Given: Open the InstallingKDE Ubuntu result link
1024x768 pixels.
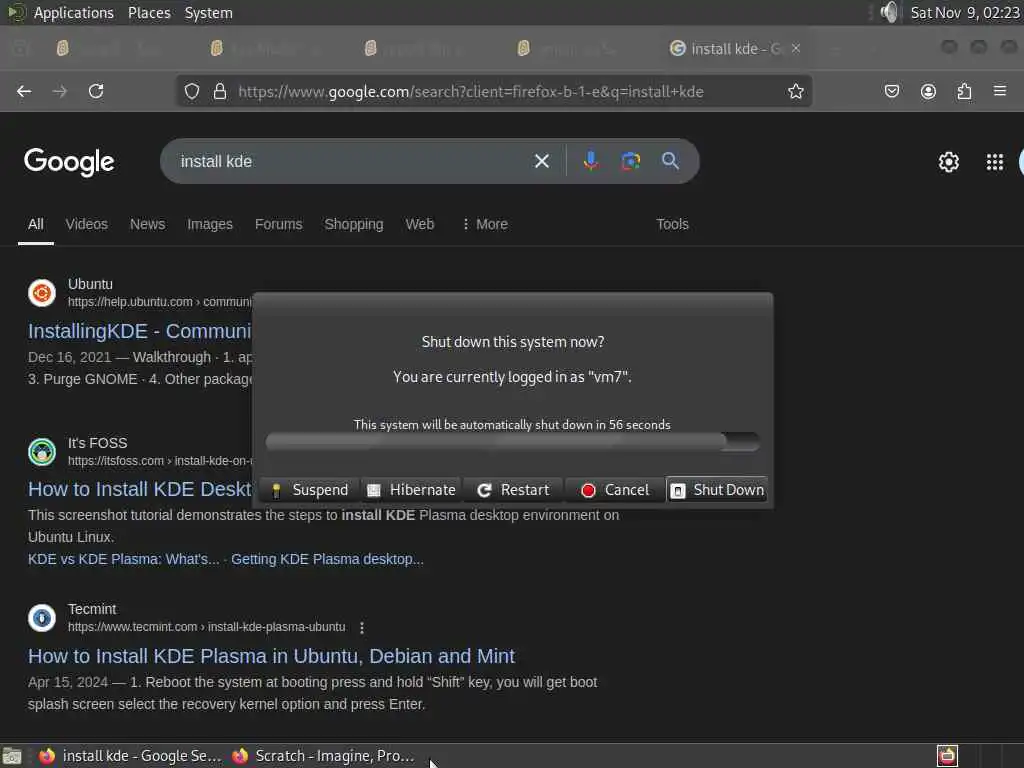Looking at the screenshot, I should pyautogui.click(x=139, y=331).
